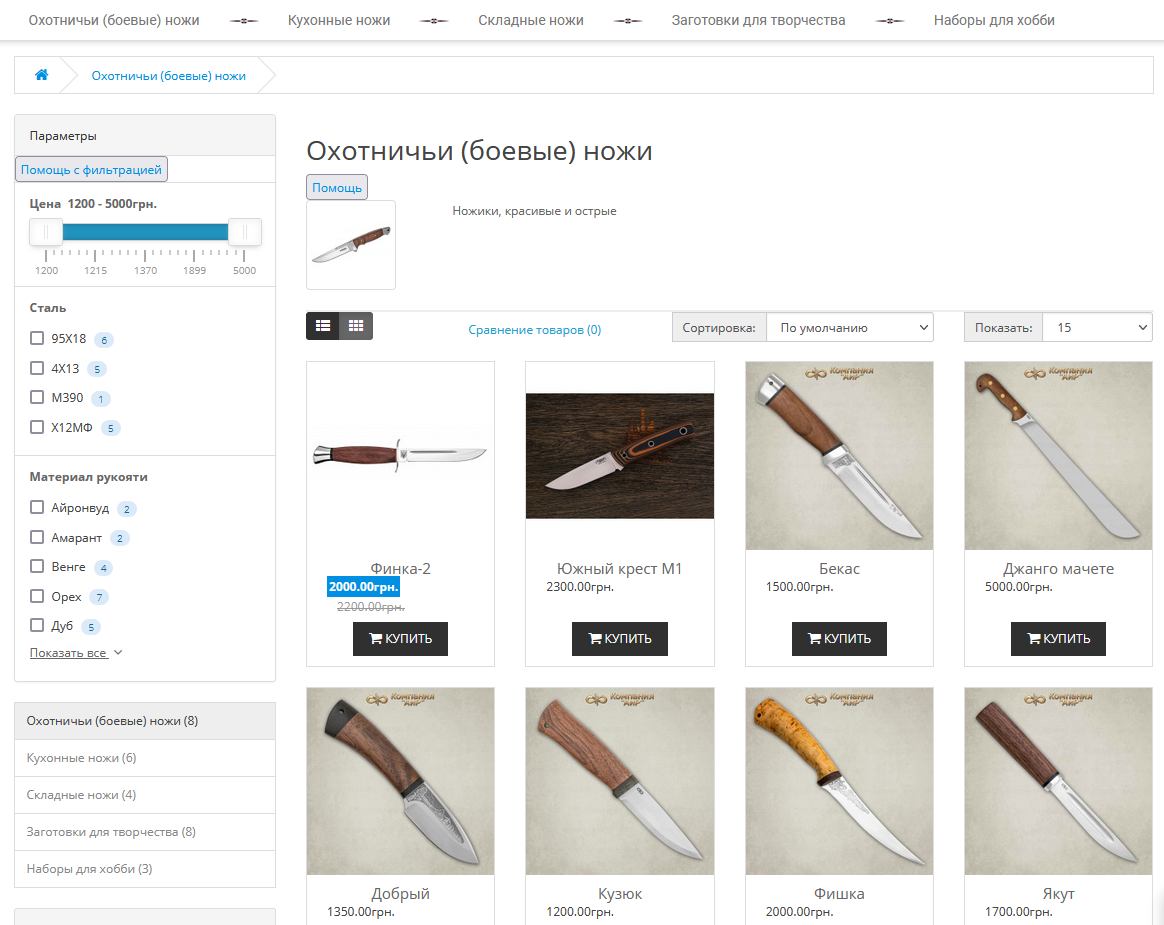Open the Якут product thumbnail
The height and width of the screenshot is (925, 1164).
tap(1058, 780)
